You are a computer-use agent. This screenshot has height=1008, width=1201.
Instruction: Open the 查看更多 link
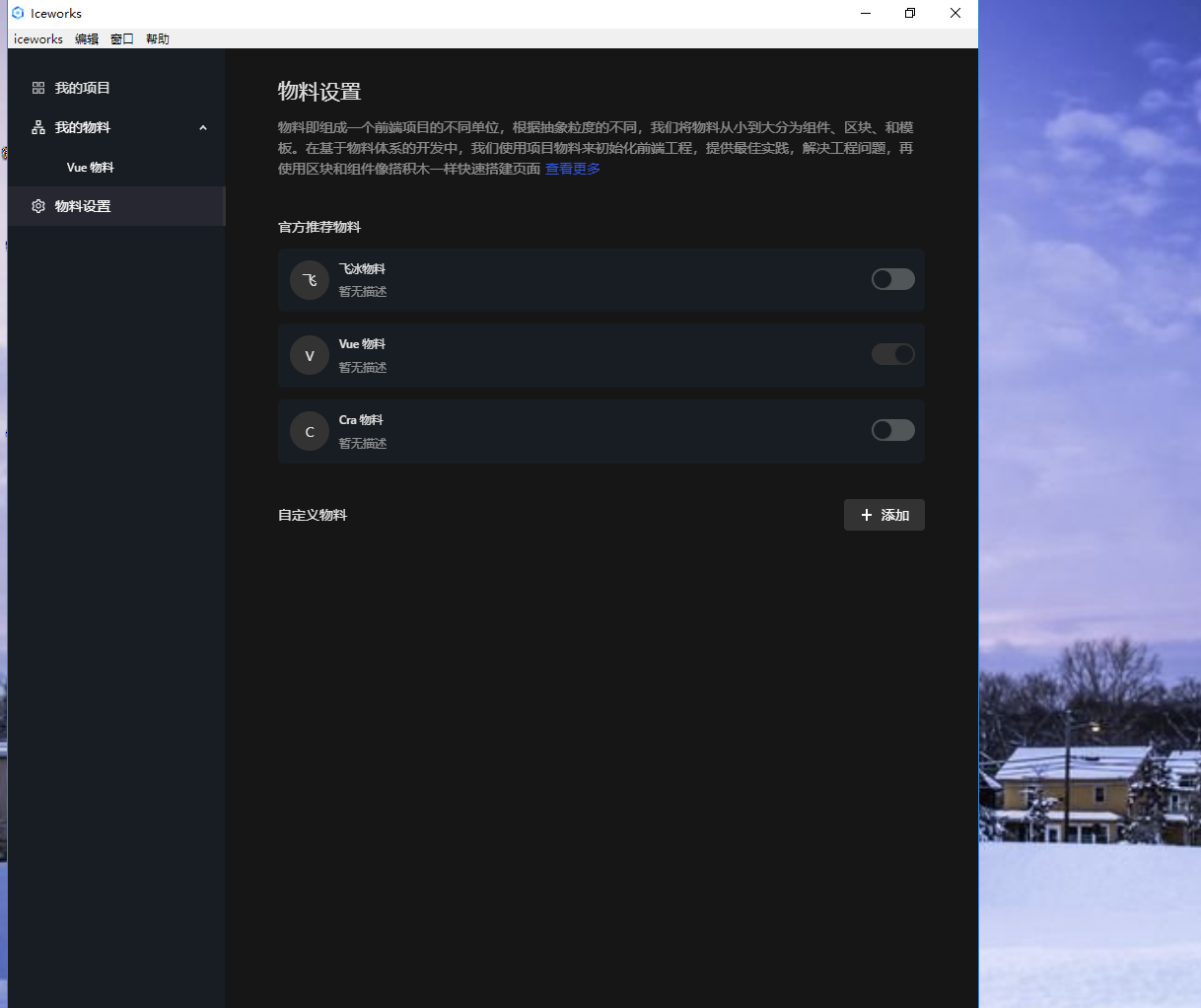tap(572, 169)
